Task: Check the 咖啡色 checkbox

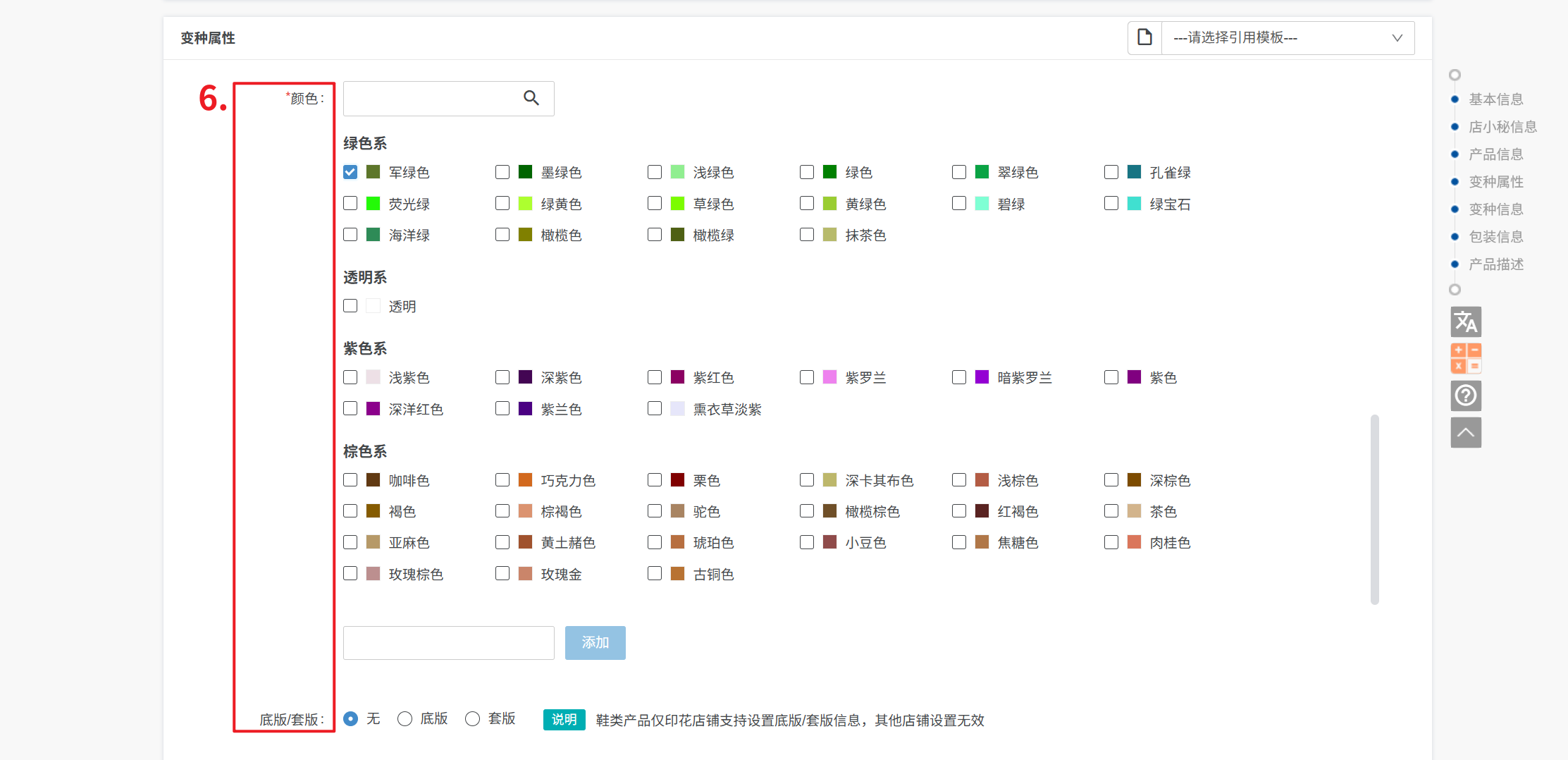Action: point(350,480)
